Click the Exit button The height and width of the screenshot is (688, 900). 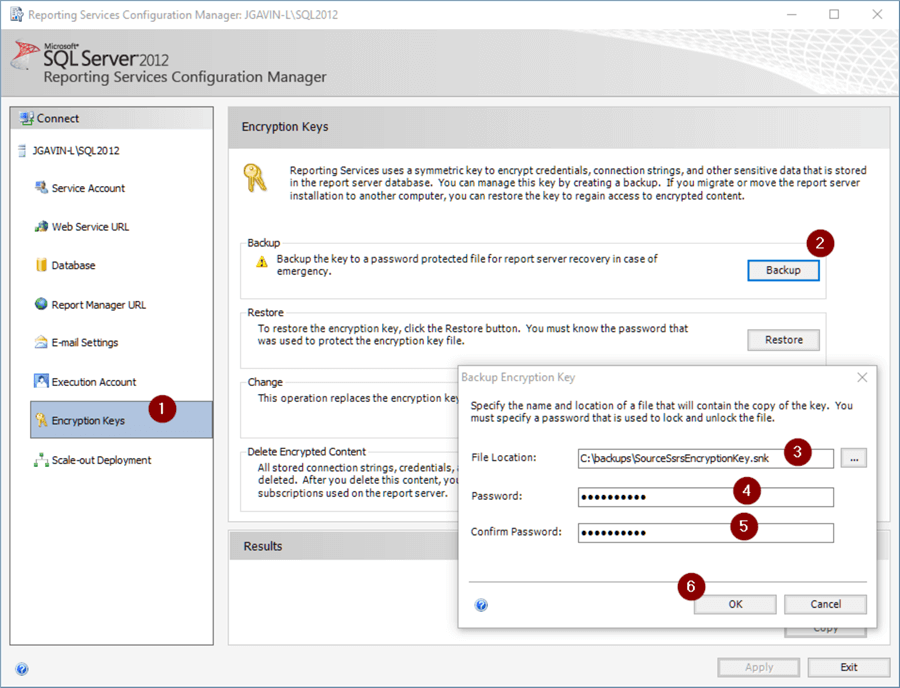click(848, 667)
